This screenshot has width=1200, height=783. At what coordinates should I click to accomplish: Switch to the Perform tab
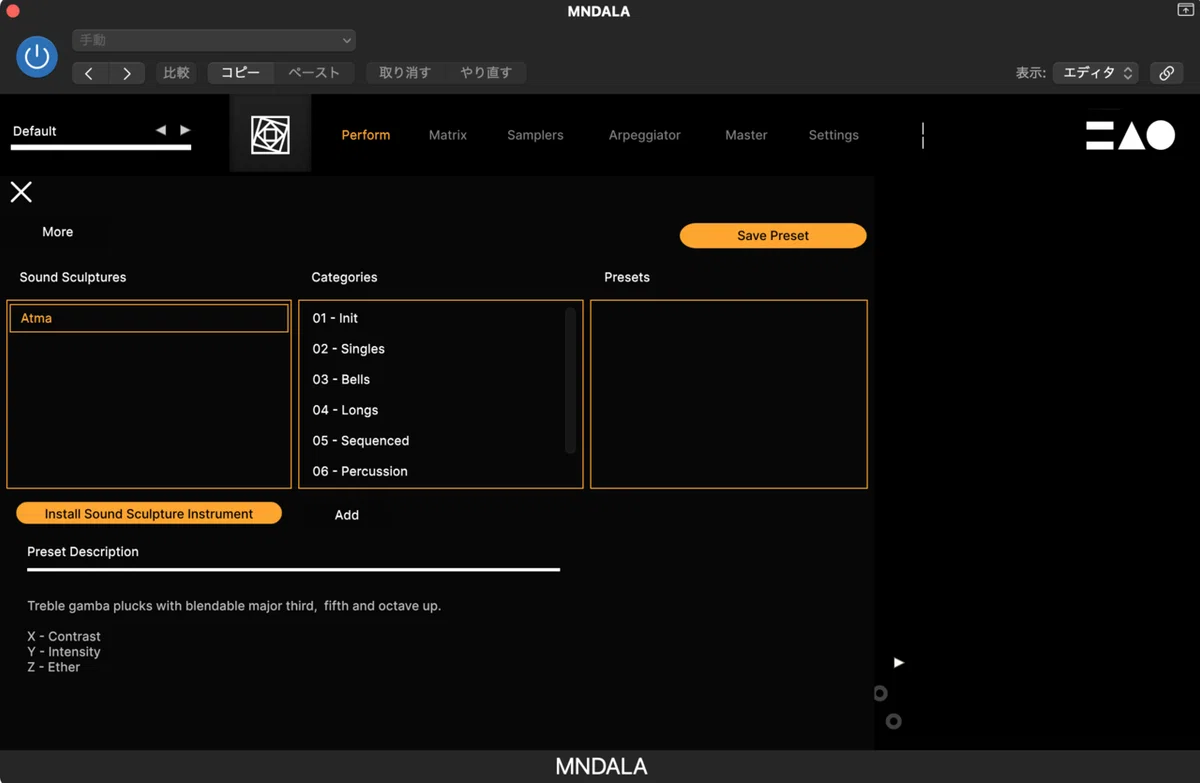click(x=366, y=135)
